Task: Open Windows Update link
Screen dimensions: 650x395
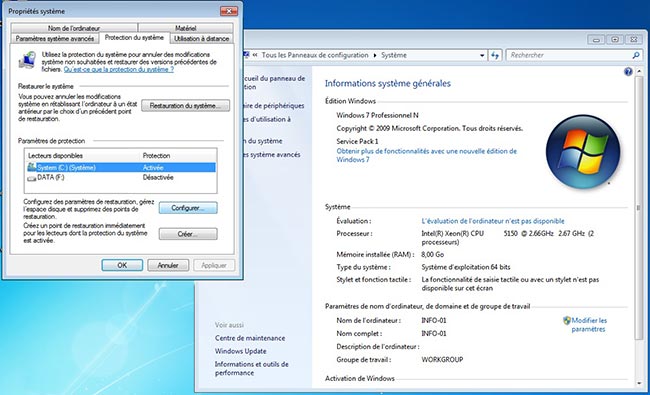Action: [x=240, y=351]
